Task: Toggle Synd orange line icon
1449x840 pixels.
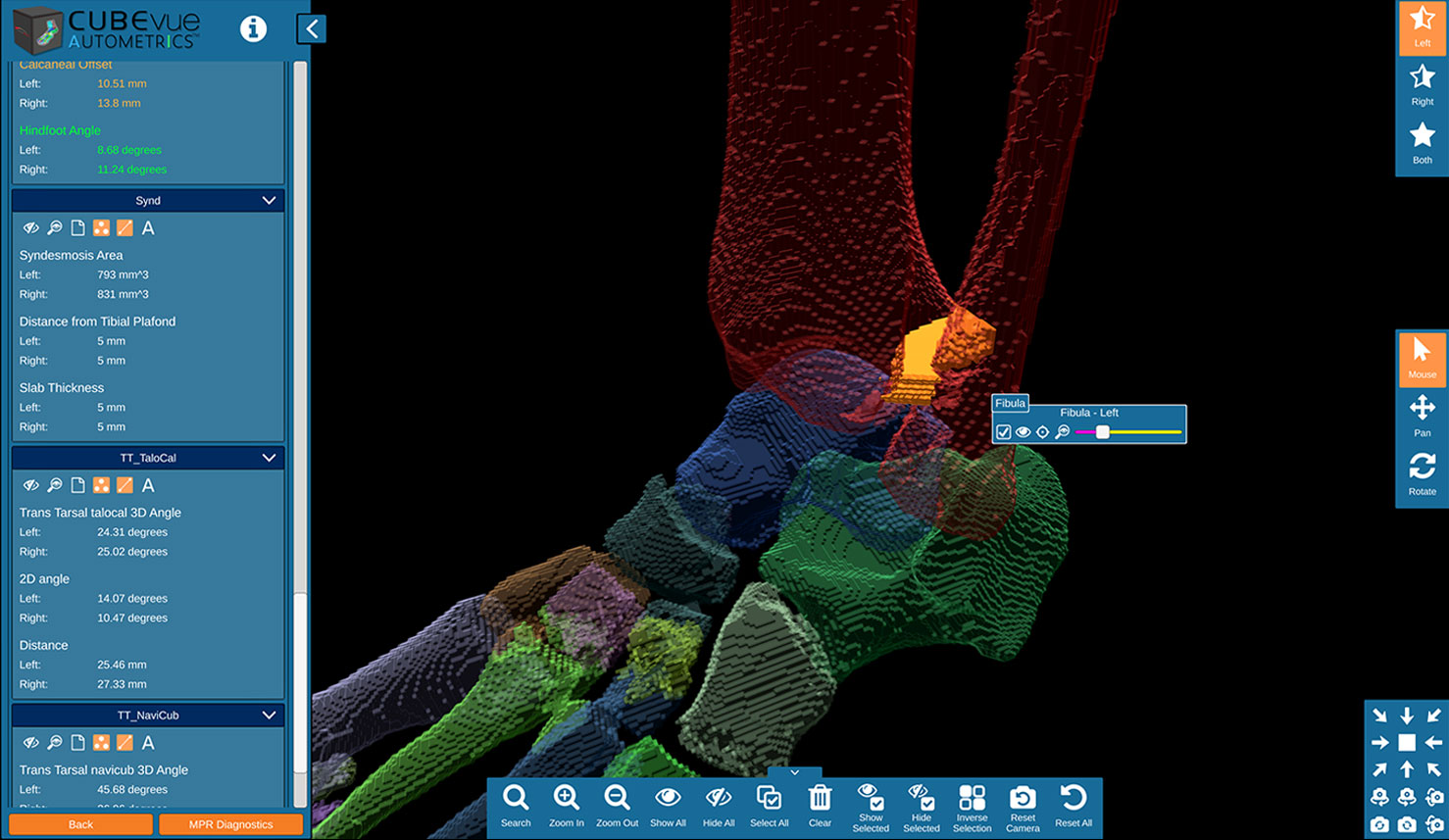Action: (125, 227)
